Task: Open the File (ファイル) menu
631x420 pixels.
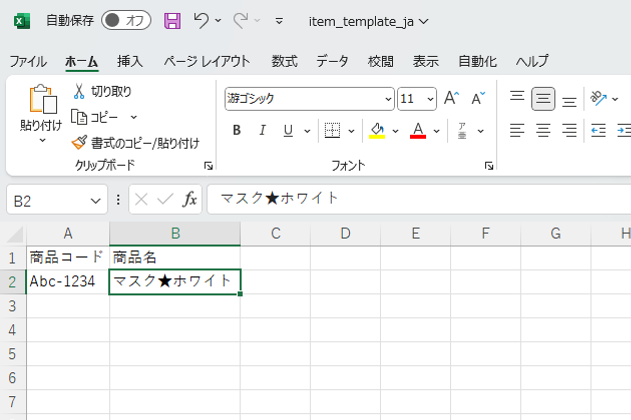Action: 28,61
